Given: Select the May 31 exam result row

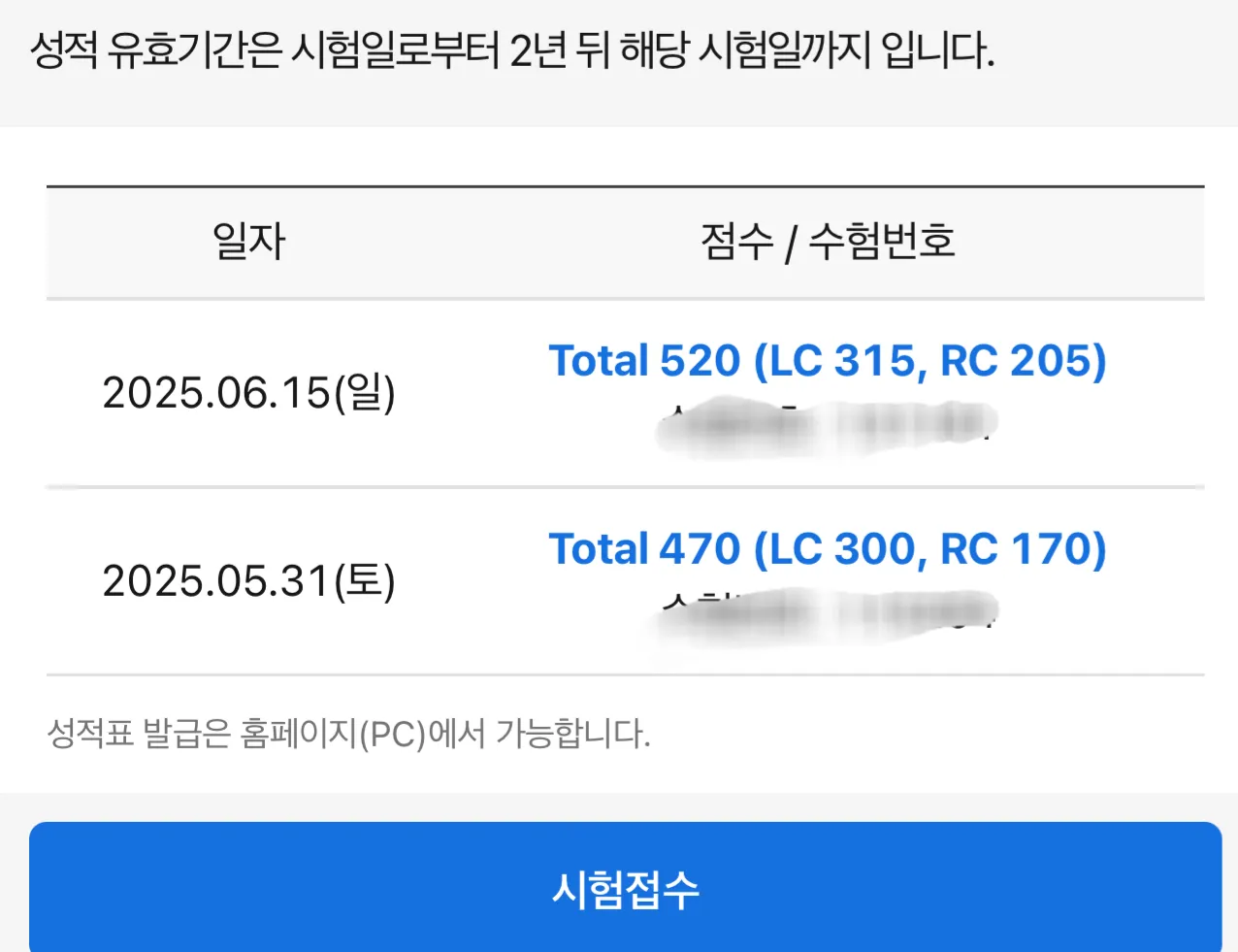Looking at the screenshot, I should [x=619, y=583].
